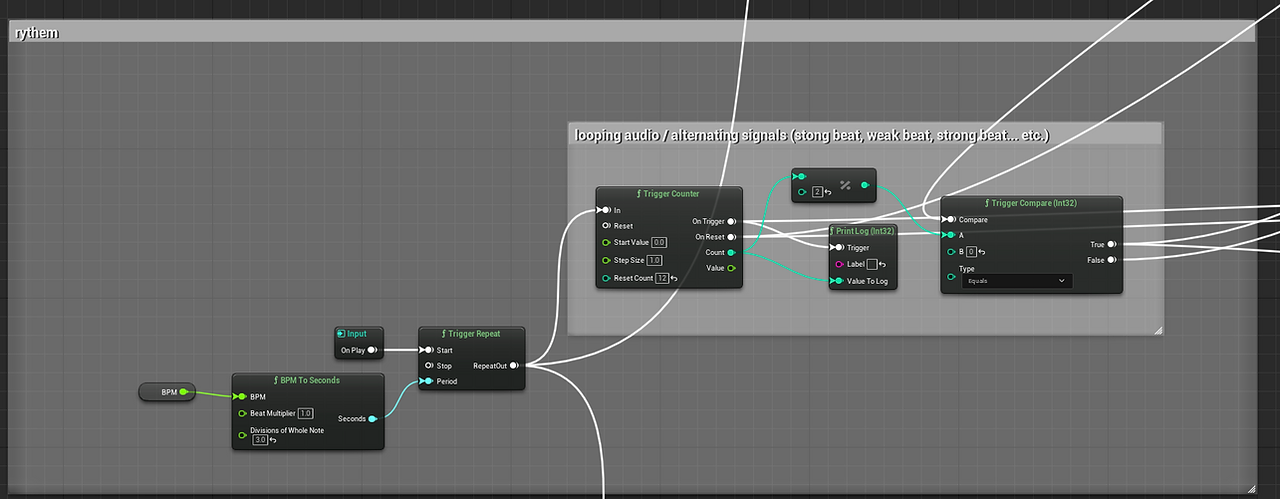1280x499 pixels.
Task: Click the Count output pin
Action: pos(732,253)
